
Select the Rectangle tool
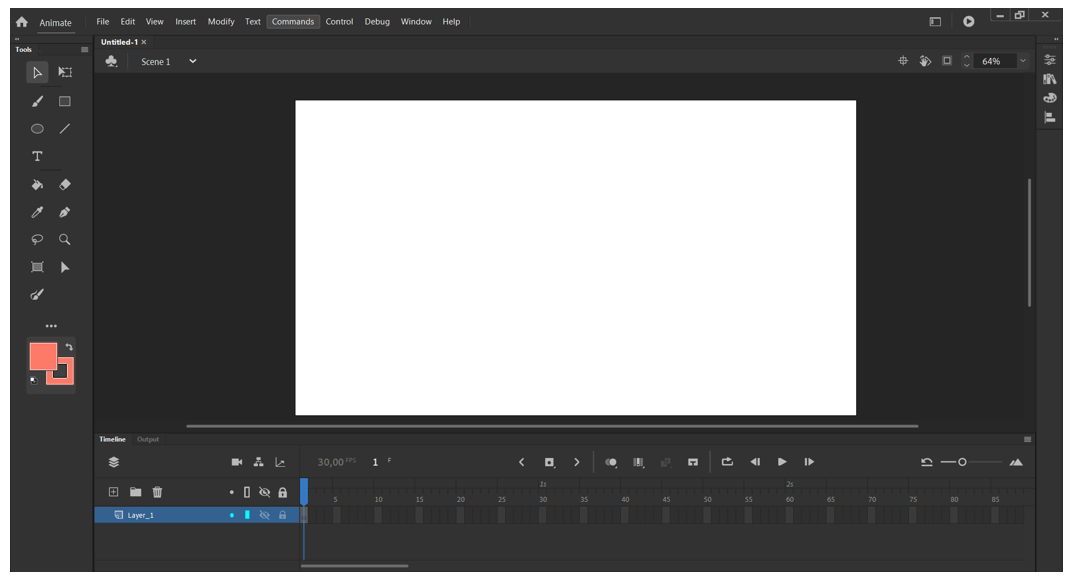point(65,102)
